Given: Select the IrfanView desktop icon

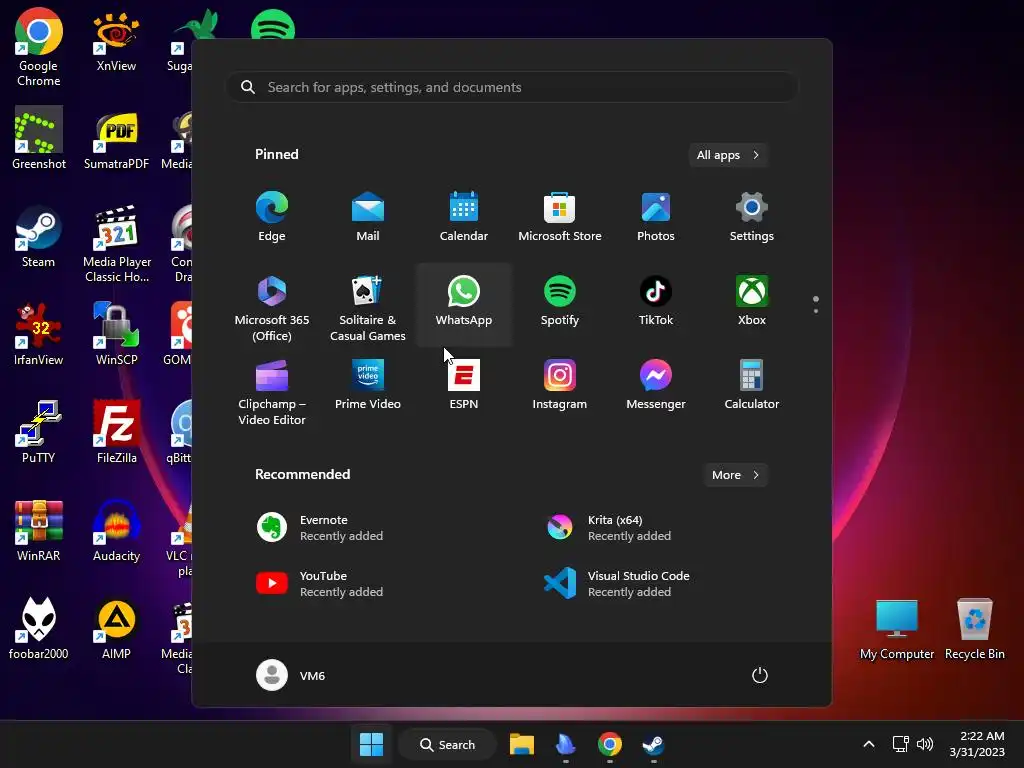Looking at the screenshot, I should point(39,334).
